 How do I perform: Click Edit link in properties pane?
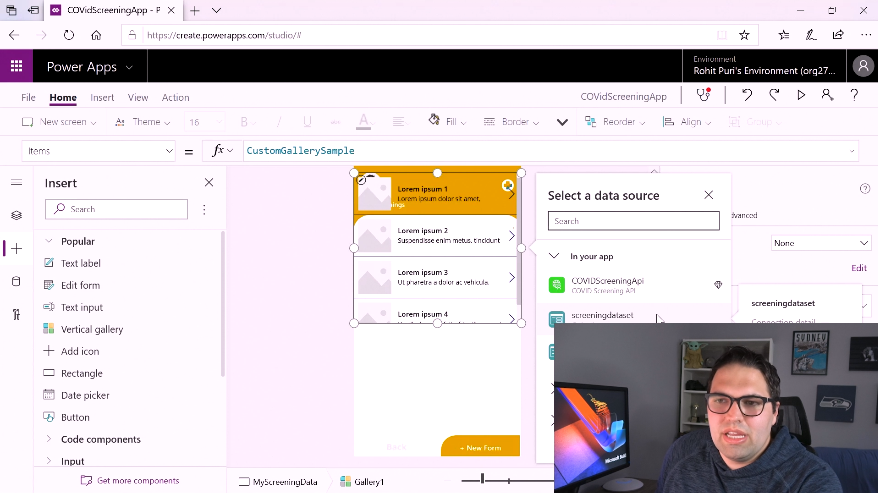858,268
